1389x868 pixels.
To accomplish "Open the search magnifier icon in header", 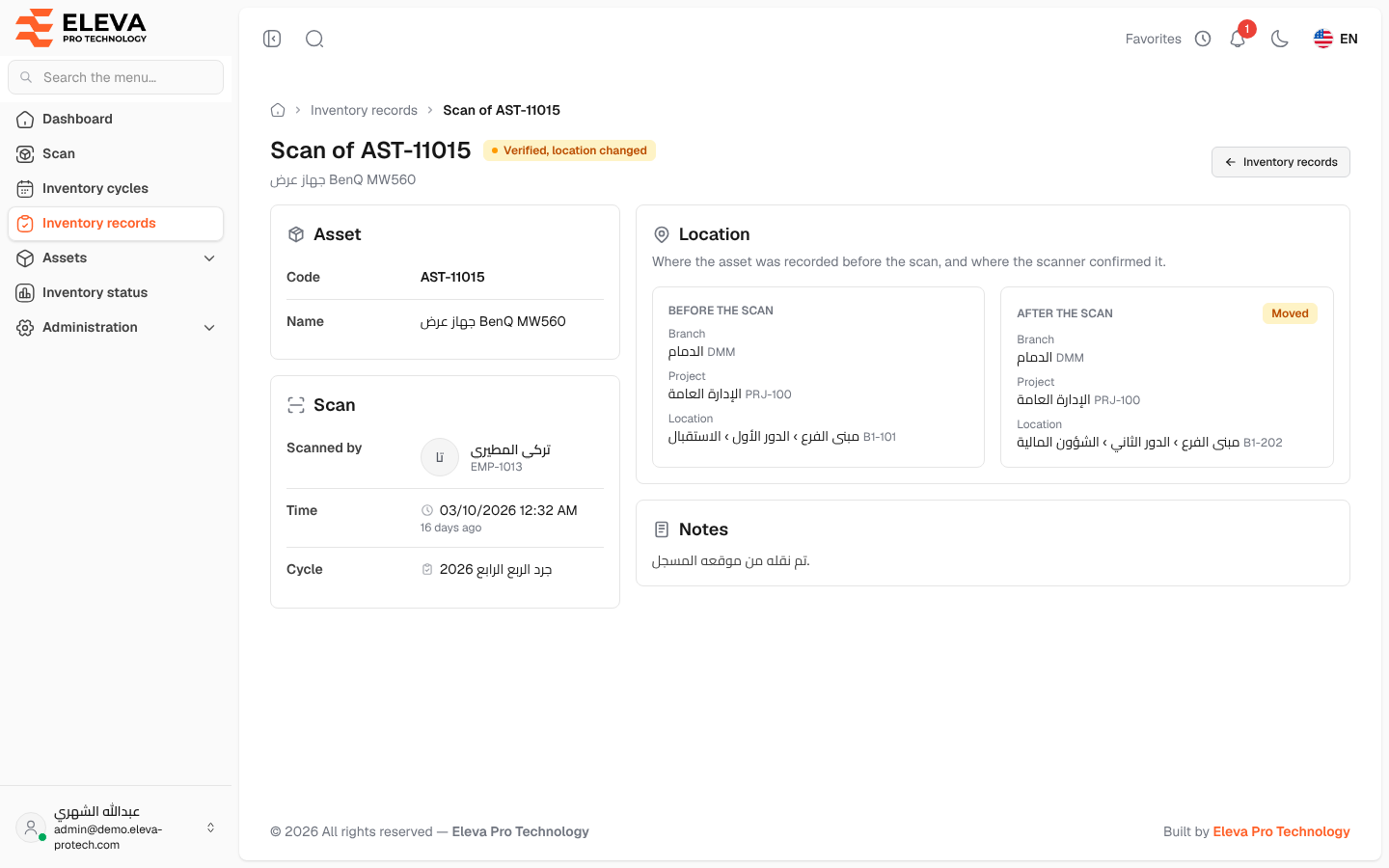I will point(314,39).
